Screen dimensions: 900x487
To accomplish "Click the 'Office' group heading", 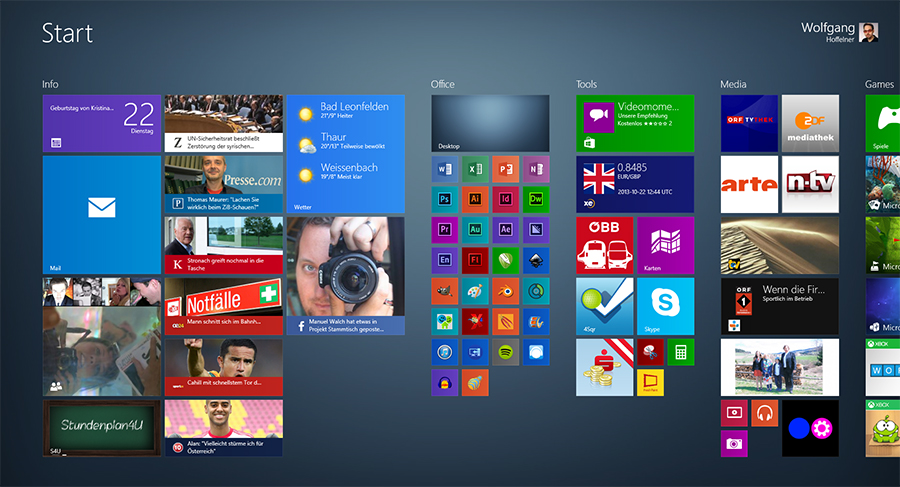I will (443, 84).
